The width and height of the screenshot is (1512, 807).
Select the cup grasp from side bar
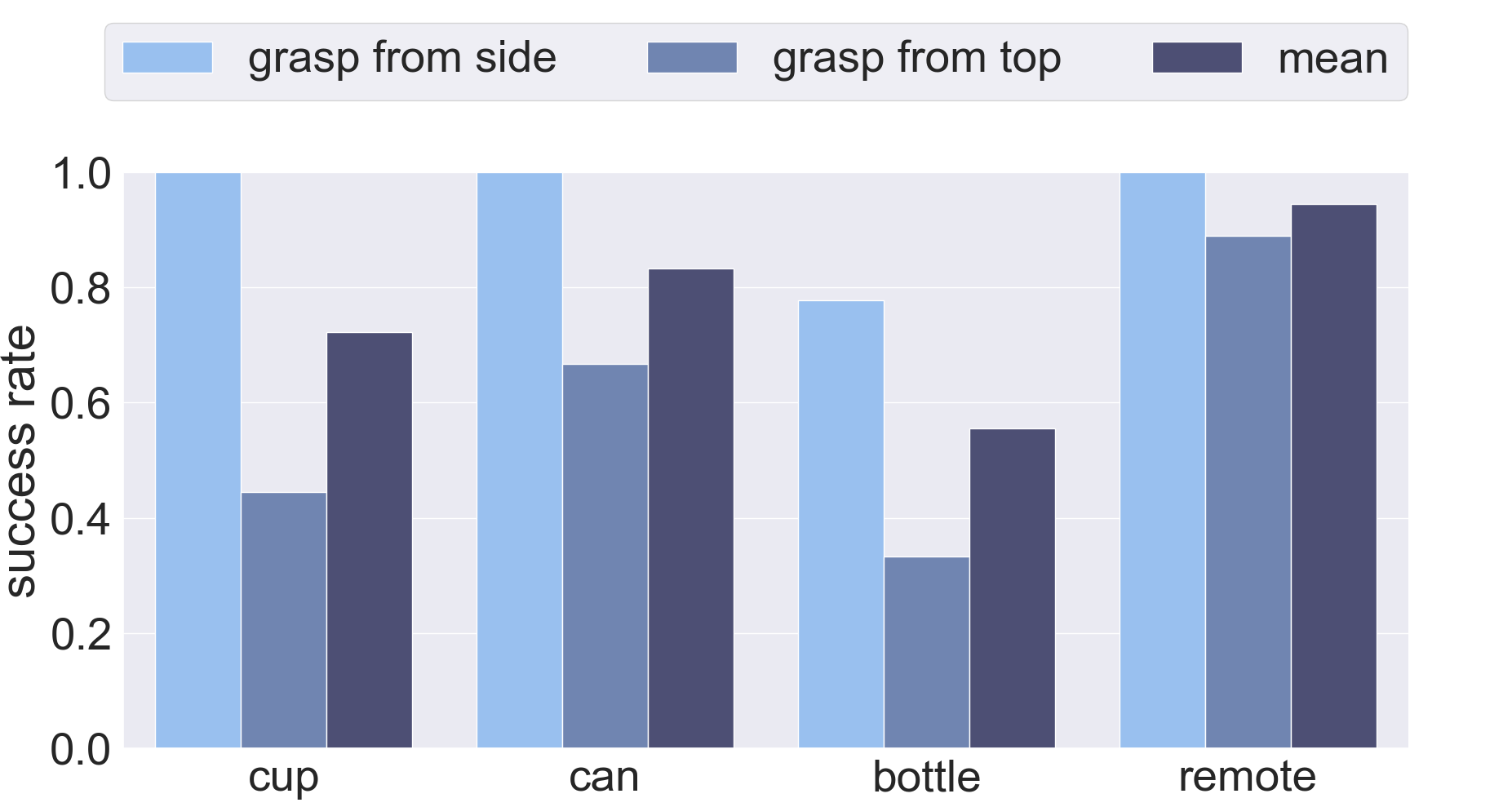pyautogui.click(x=198, y=460)
